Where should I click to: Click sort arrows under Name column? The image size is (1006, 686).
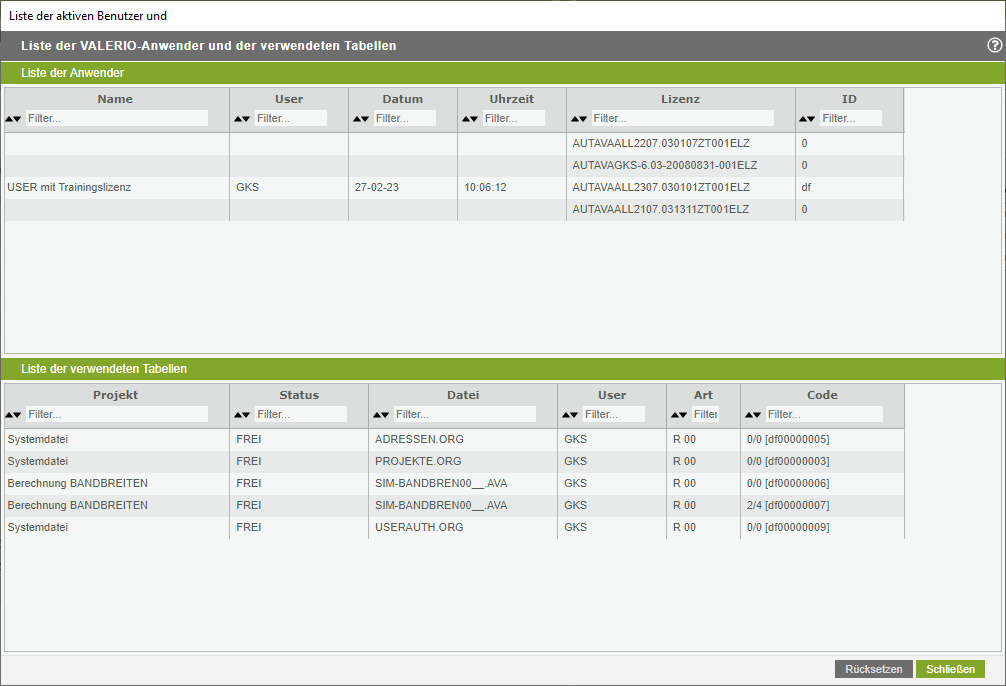pyautogui.click(x=14, y=119)
